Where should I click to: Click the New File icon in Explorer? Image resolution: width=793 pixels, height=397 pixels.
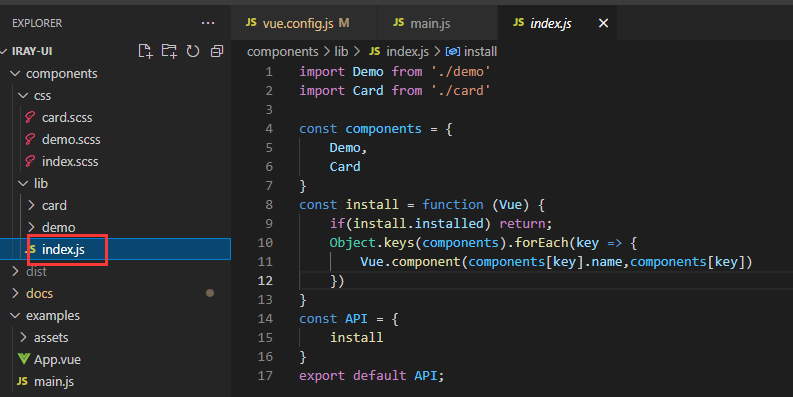(x=145, y=51)
